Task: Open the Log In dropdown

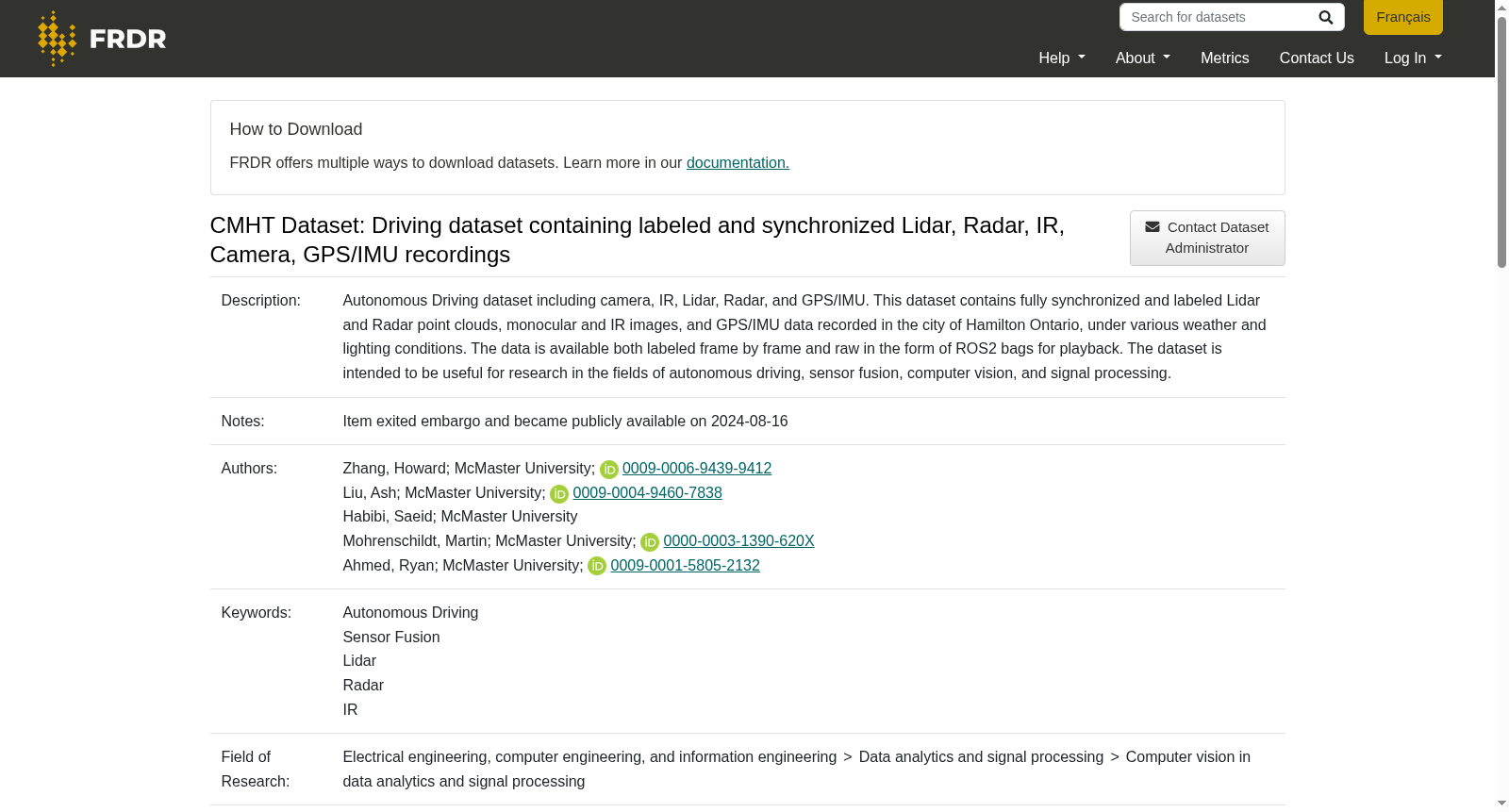Action: [x=1413, y=58]
